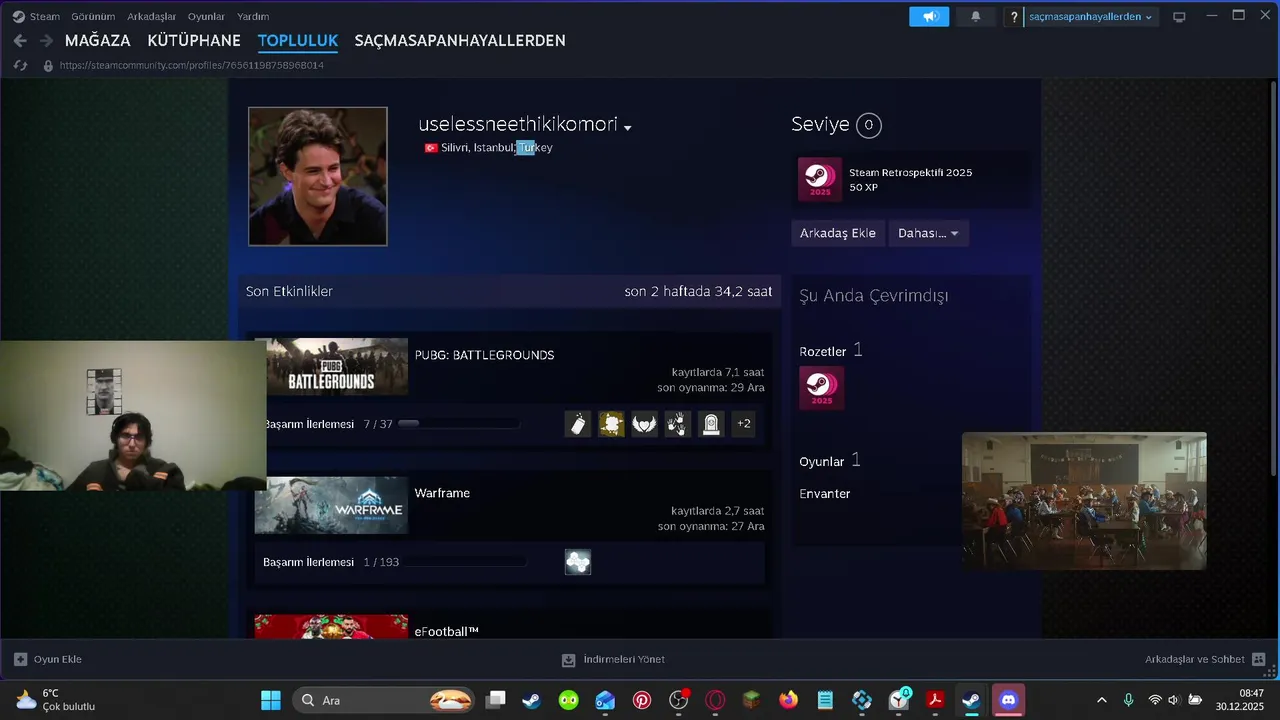Viewport: 1280px width, 720px height.
Task: Open the Steam announcements megaphone button
Action: 929,16
